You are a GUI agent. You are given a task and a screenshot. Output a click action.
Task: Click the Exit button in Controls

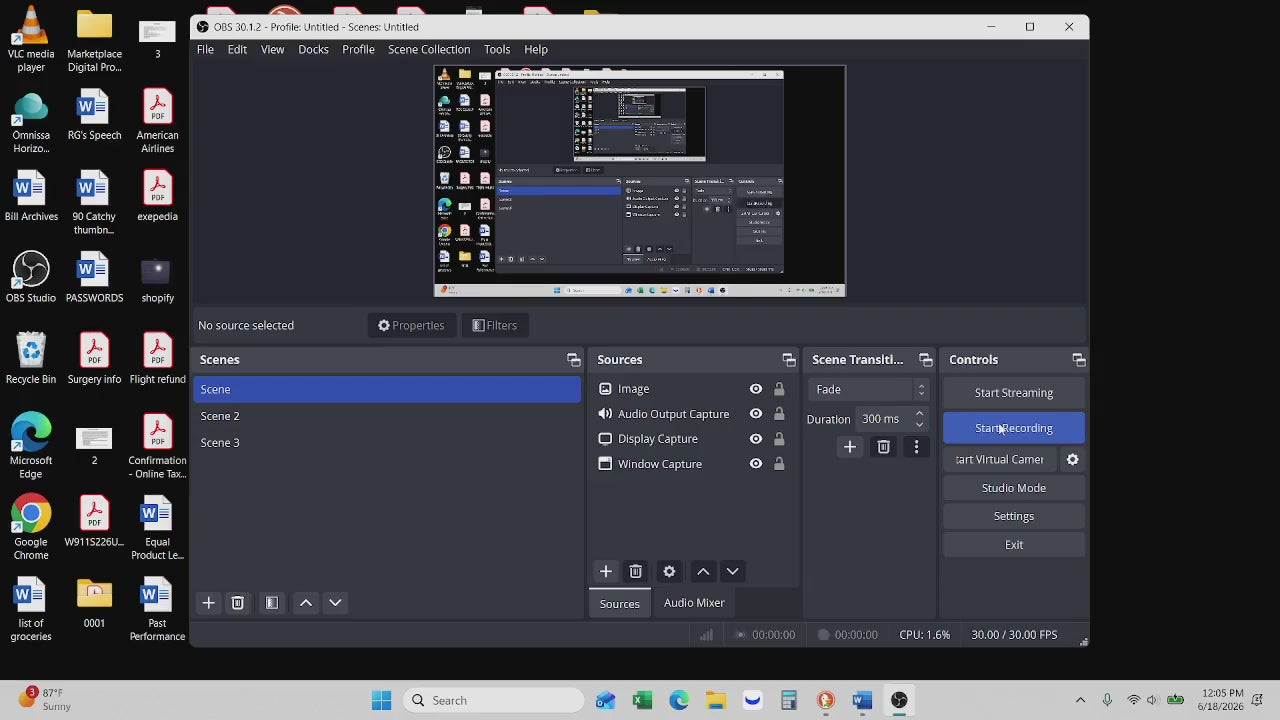[x=1013, y=545]
